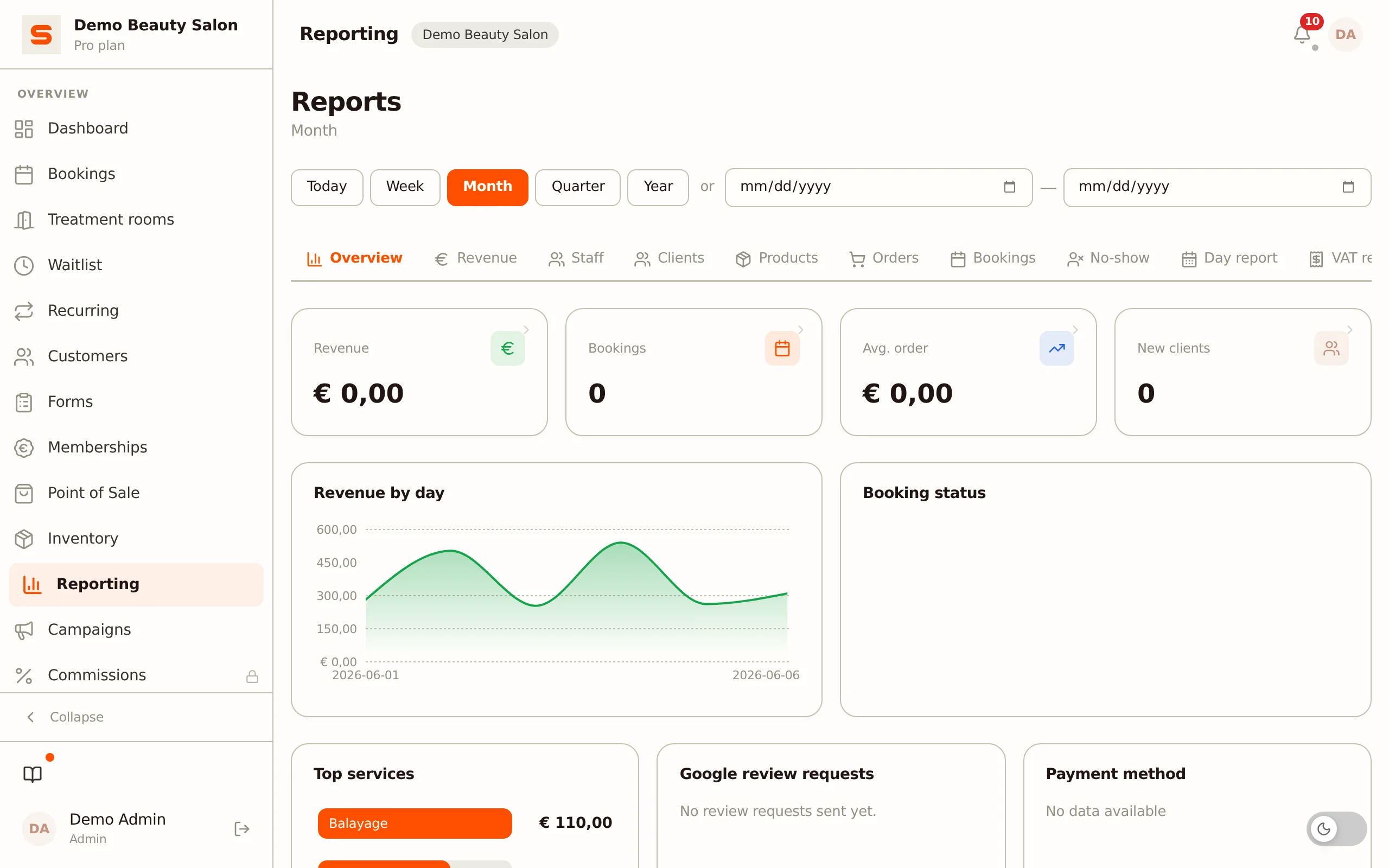
Task: Click the people icon on New clients card
Action: coord(1331,348)
